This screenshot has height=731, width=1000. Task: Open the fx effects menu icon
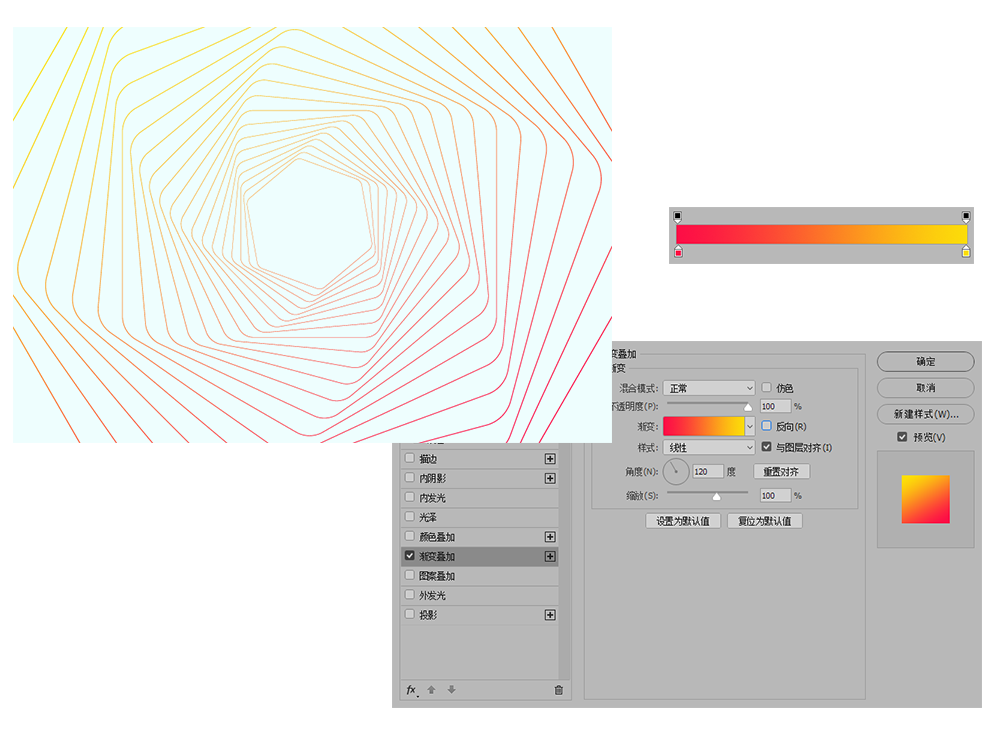[412, 690]
